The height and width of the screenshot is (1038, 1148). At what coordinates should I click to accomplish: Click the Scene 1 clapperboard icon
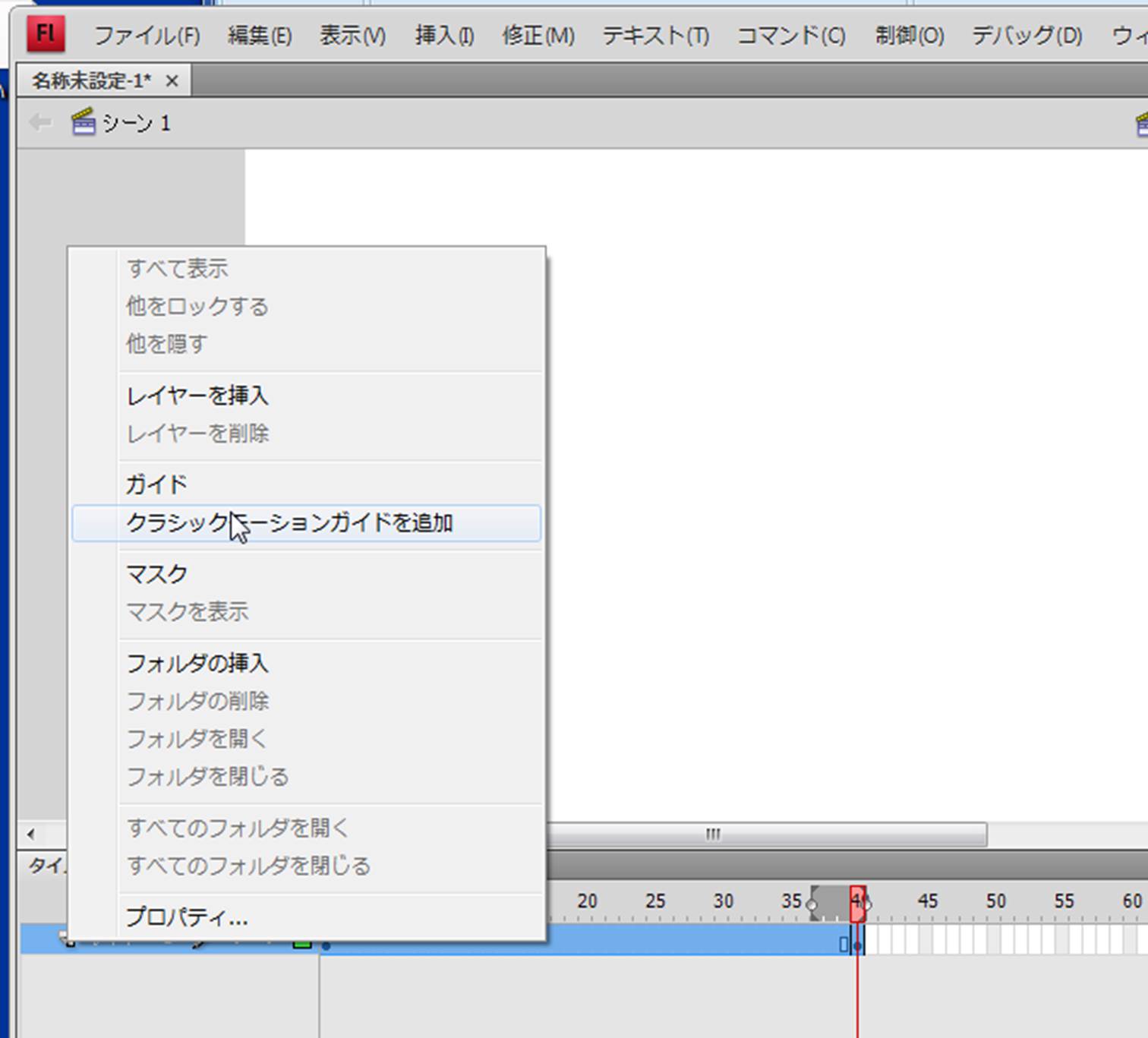[x=83, y=122]
